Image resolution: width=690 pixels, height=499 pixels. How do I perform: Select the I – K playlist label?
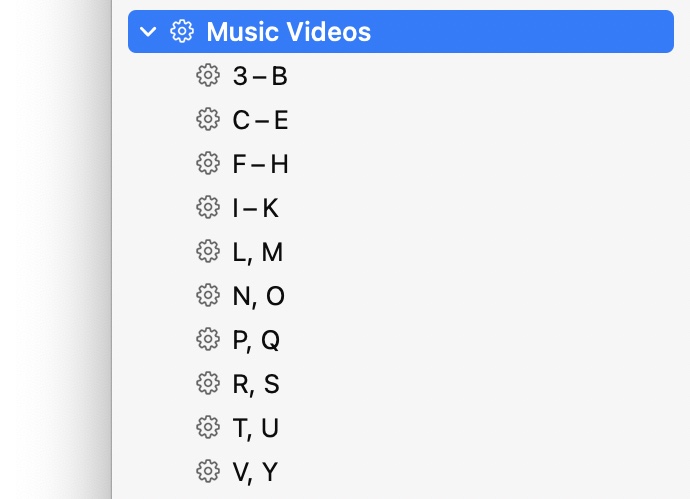coord(255,208)
